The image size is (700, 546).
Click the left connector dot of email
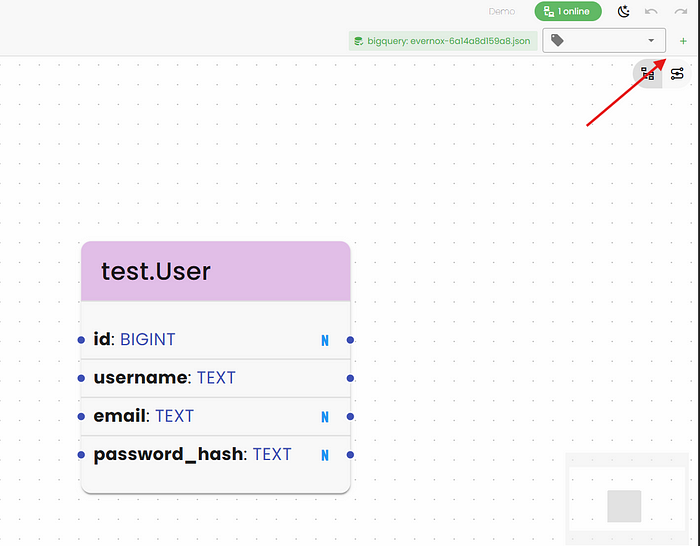coord(81,417)
